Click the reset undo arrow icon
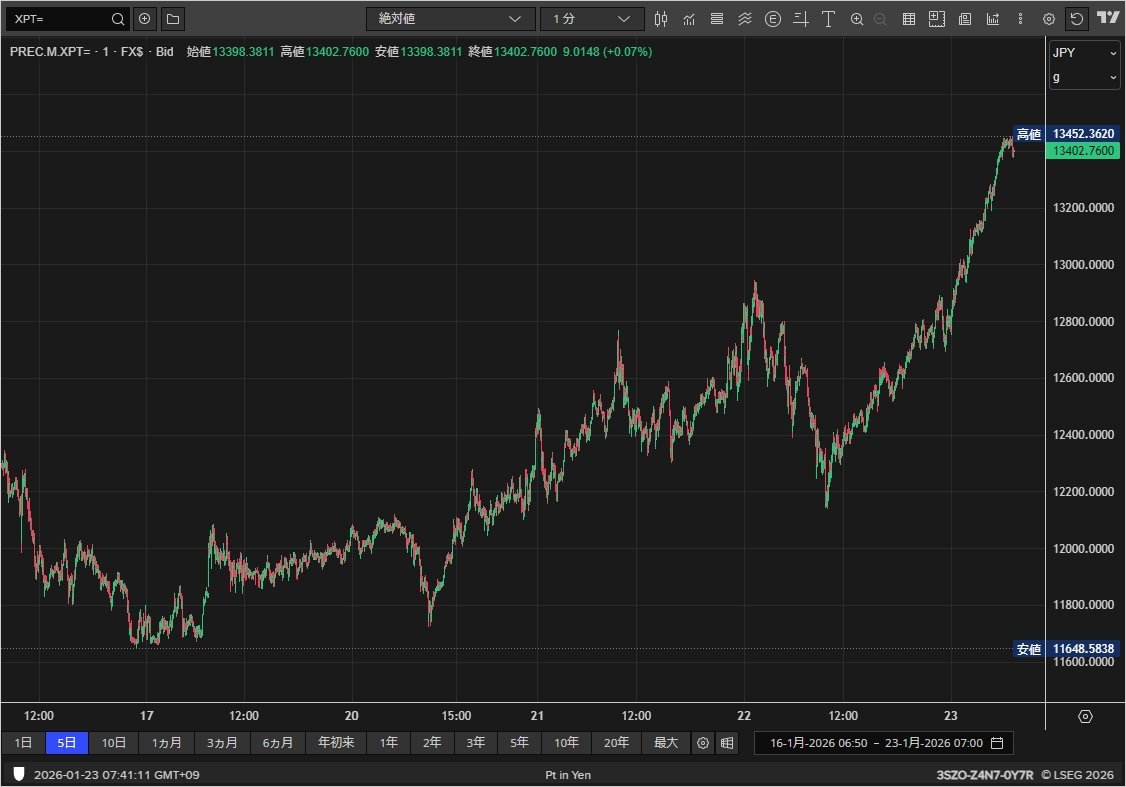This screenshot has width=1126, height=787. pyautogui.click(x=1076, y=19)
